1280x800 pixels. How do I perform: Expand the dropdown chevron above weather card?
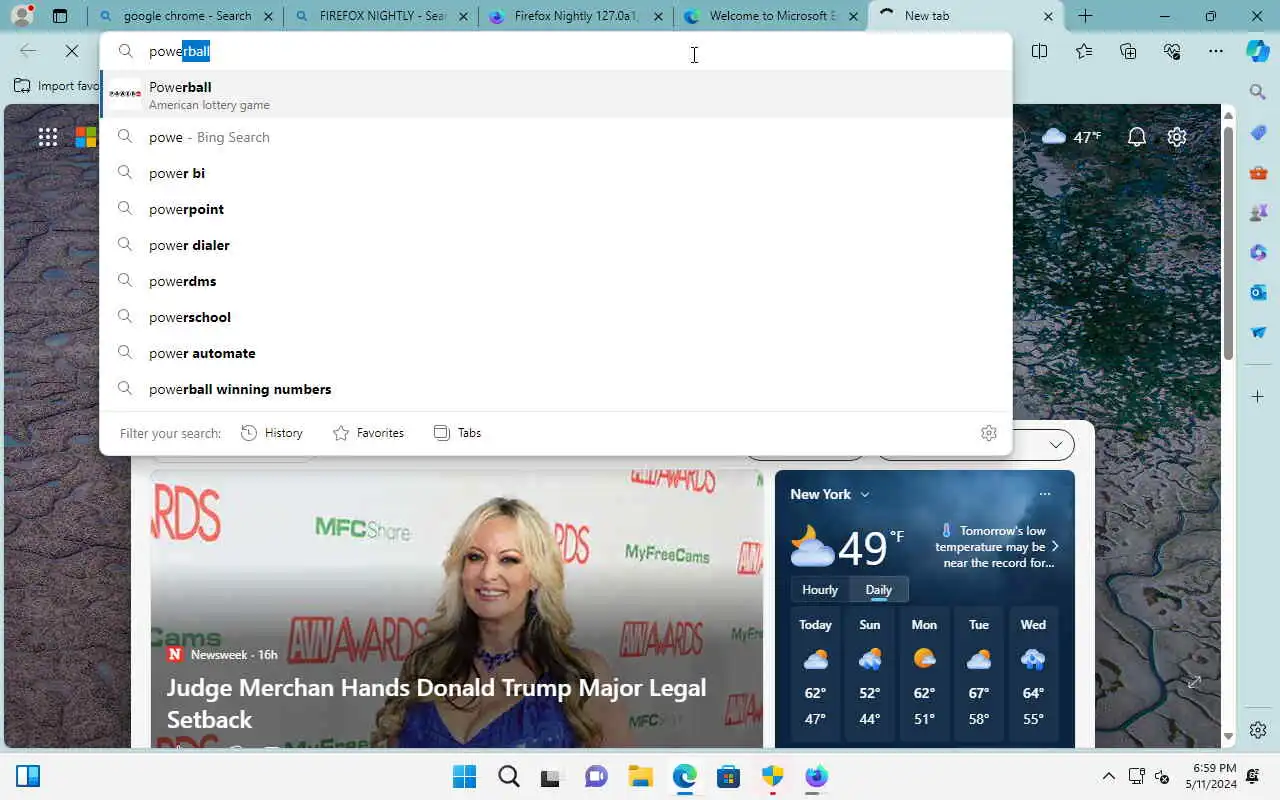tap(1055, 444)
